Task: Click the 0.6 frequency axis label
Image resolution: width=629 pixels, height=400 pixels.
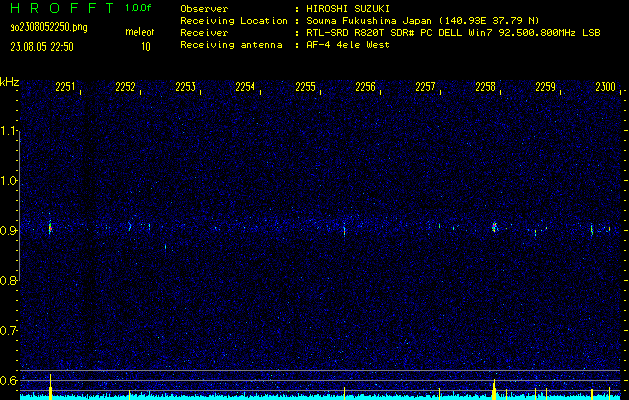Action: coord(9,380)
